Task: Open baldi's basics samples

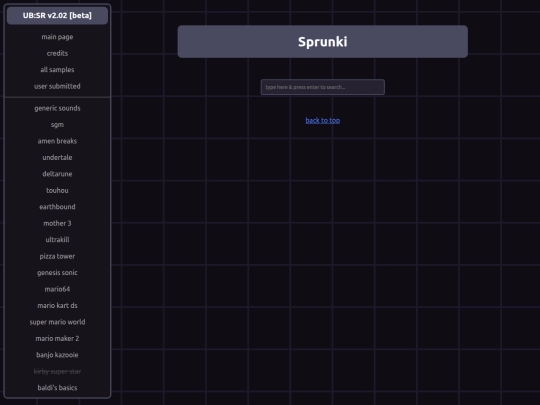Action: [x=57, y=388]
